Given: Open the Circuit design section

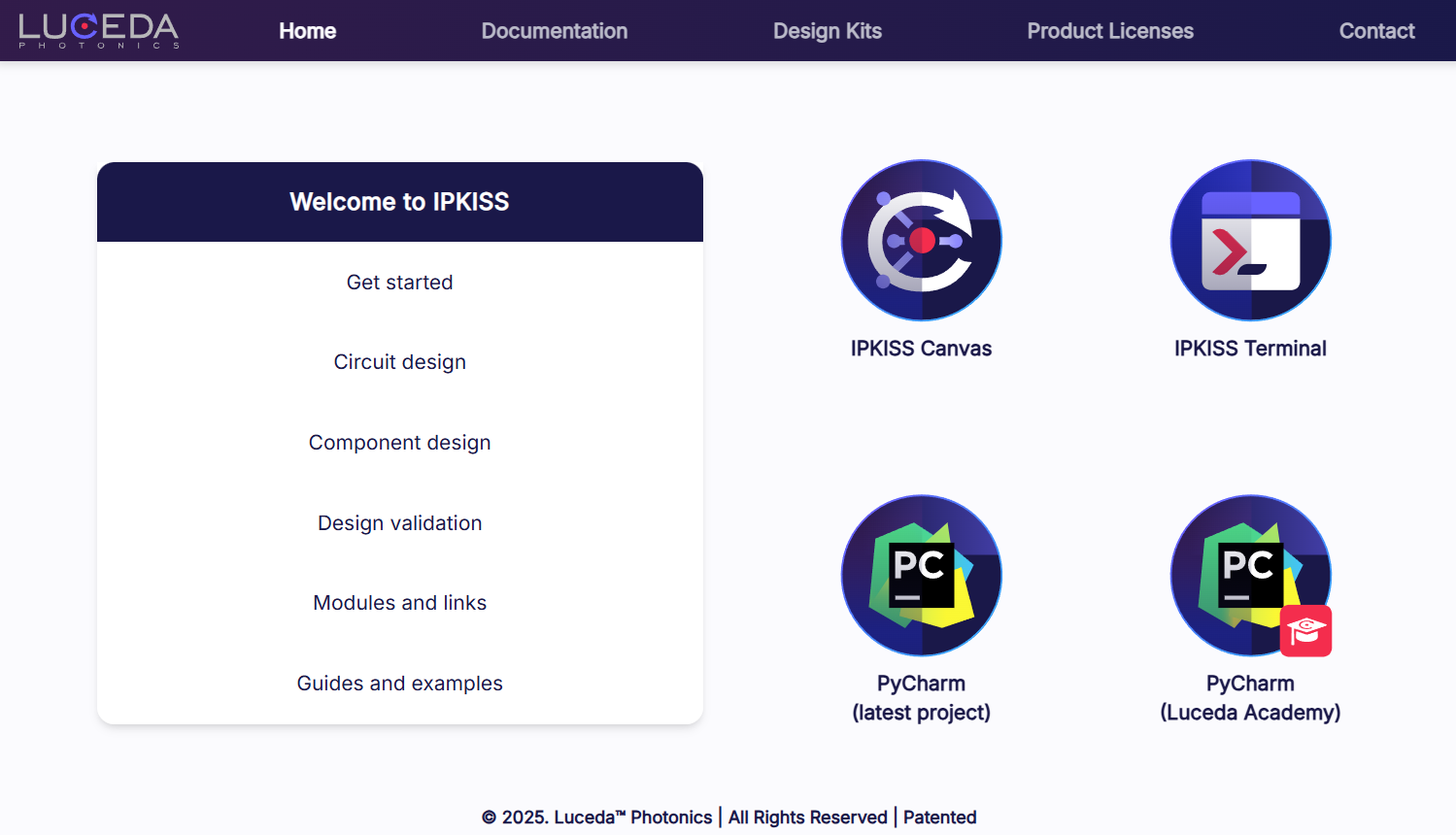Looking at the screenshot, I should (399, 362).
